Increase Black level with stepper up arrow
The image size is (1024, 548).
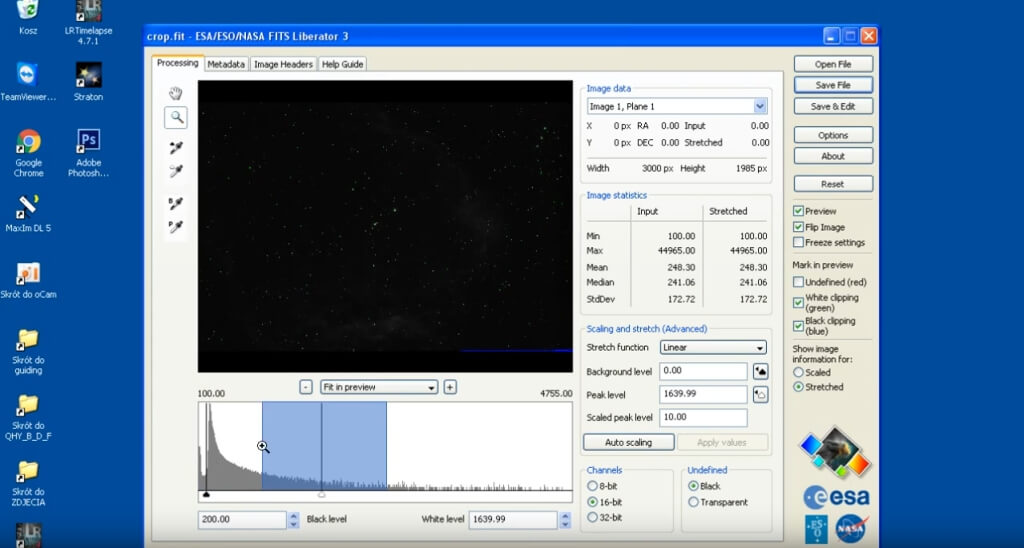(x=293, y=516)
